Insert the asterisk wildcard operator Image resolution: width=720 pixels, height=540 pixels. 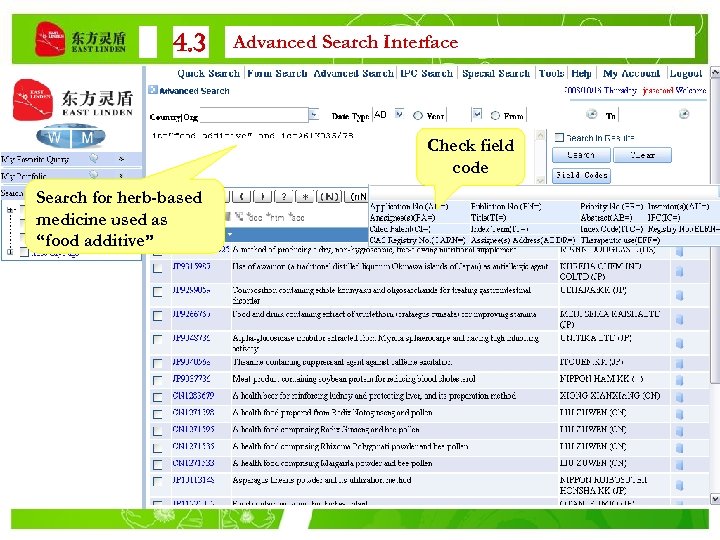tap(305, 197)
